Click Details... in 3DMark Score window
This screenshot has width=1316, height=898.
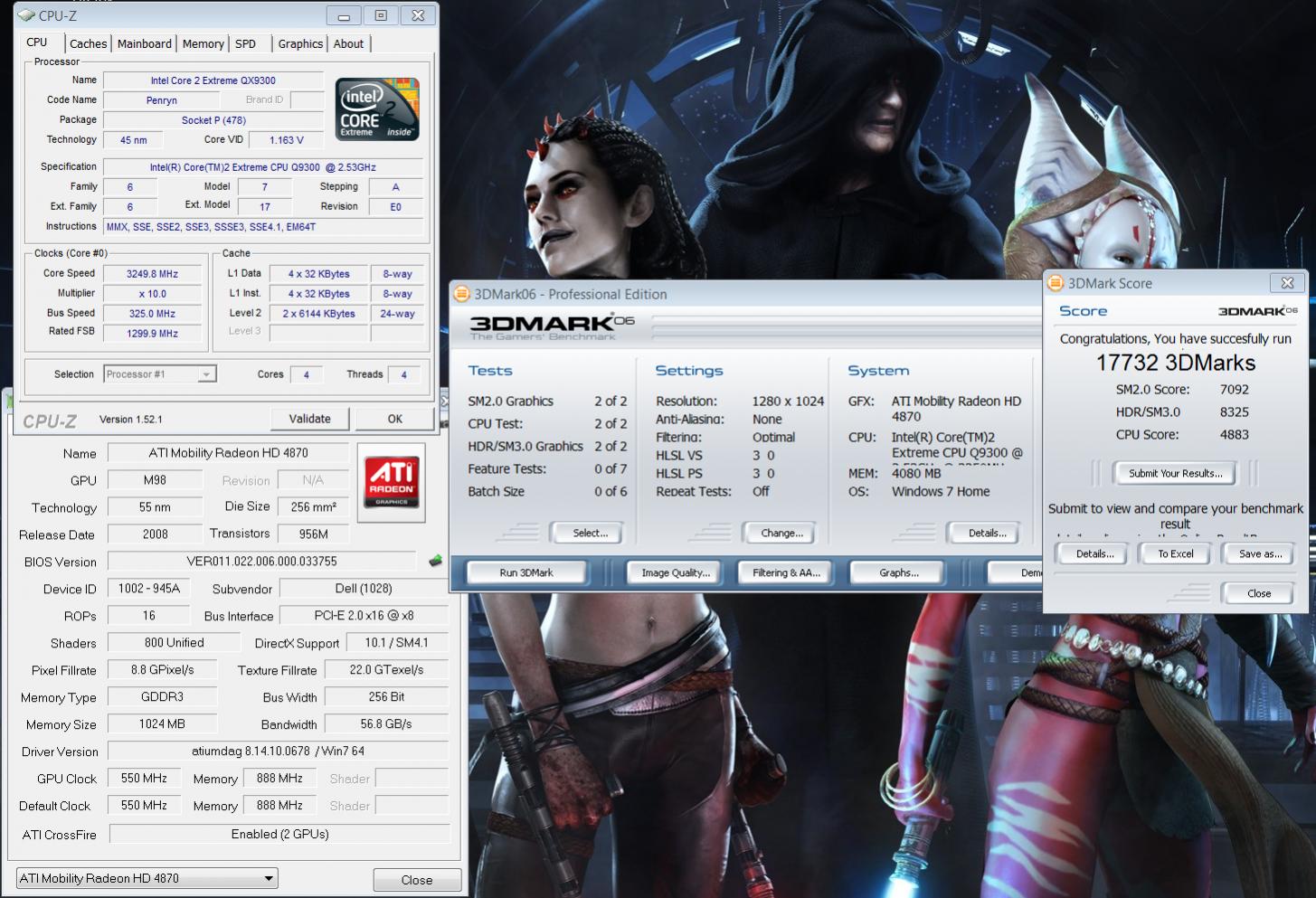coord(1095,553)
